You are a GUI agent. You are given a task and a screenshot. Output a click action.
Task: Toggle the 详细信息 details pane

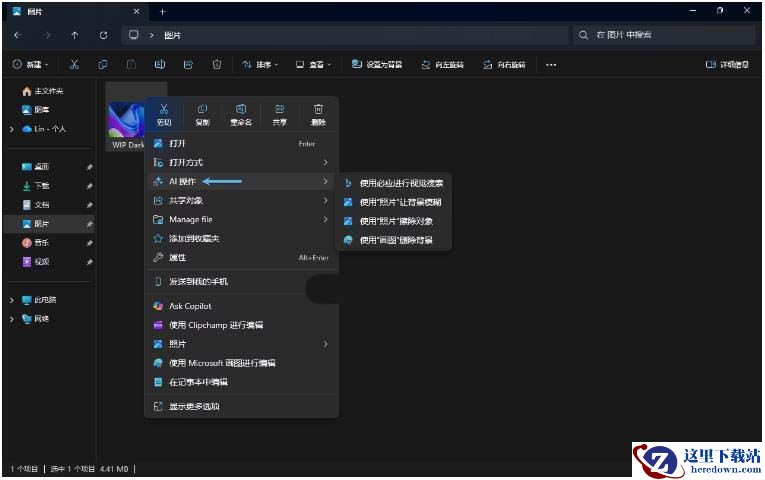(x=727, y=64)
